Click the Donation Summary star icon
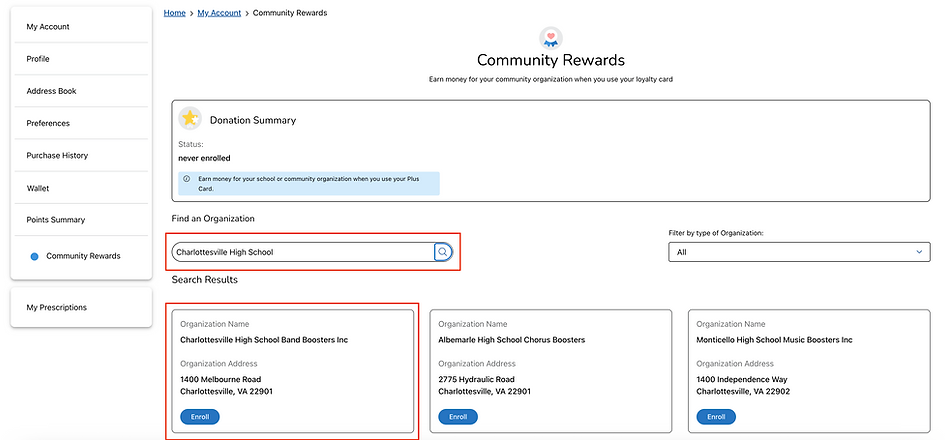Screen dimensions: 945x440 [190, 119]
